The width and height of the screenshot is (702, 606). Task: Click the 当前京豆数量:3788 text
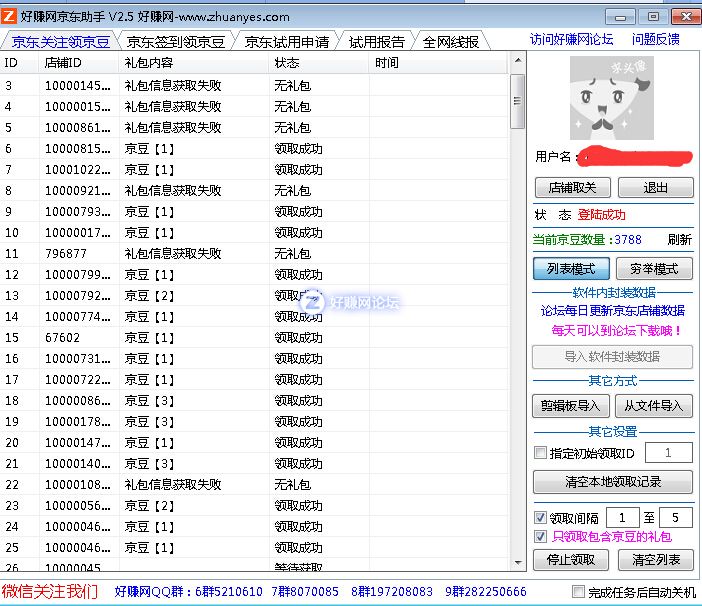pos(587,239)
